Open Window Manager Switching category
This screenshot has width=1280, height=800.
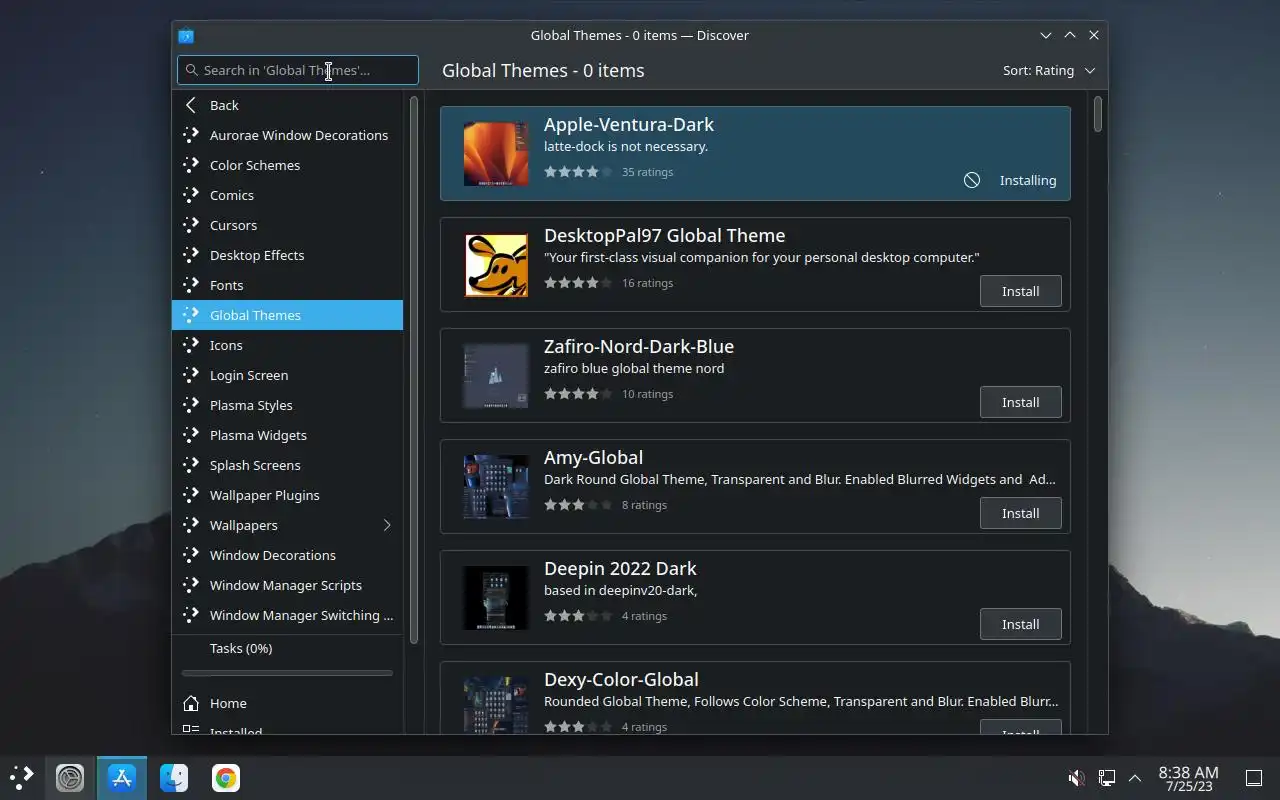coord(288,615)
